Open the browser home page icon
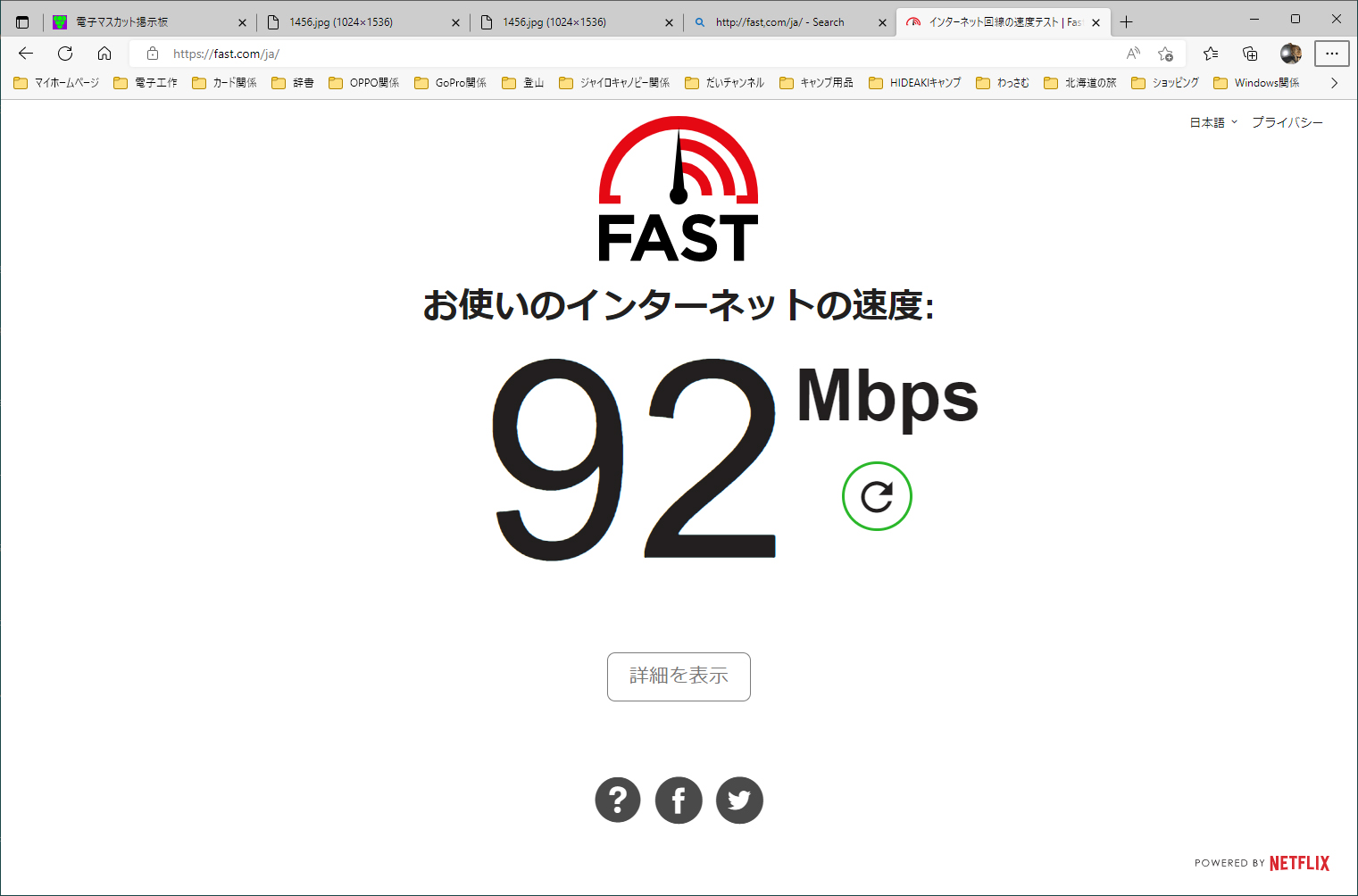The image size is (1358, 896). (104, 54)
